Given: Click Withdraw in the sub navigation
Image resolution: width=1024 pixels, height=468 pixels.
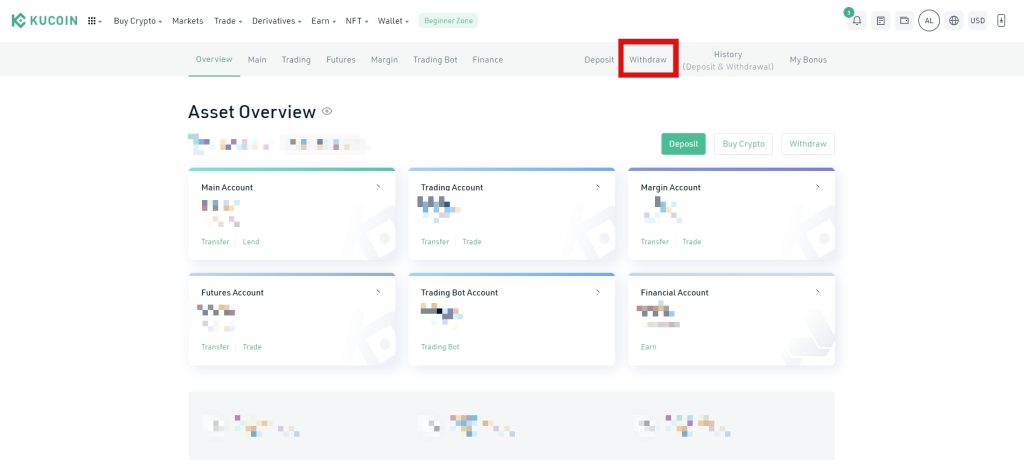Looking at the screenshot, I should click(648, 59).
